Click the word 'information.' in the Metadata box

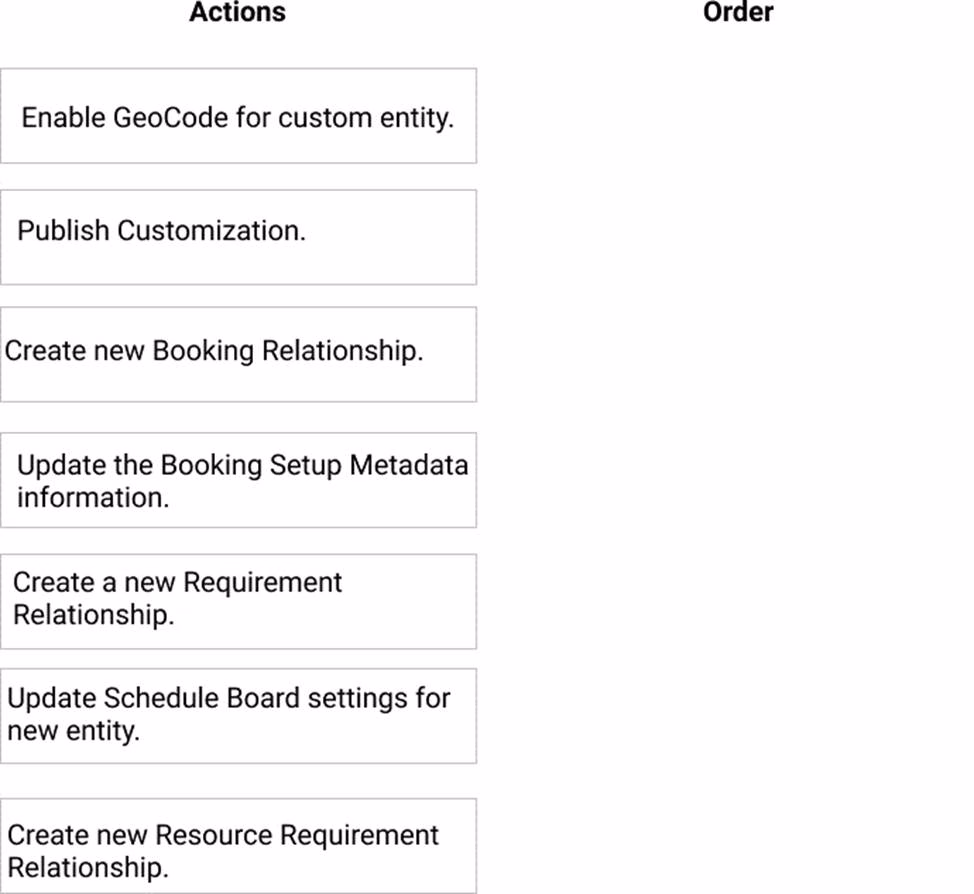[93, 498]
